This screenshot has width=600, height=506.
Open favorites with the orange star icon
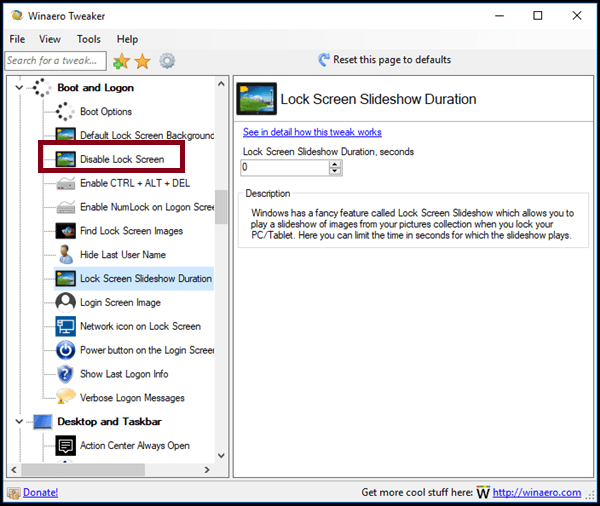(143, 61)
